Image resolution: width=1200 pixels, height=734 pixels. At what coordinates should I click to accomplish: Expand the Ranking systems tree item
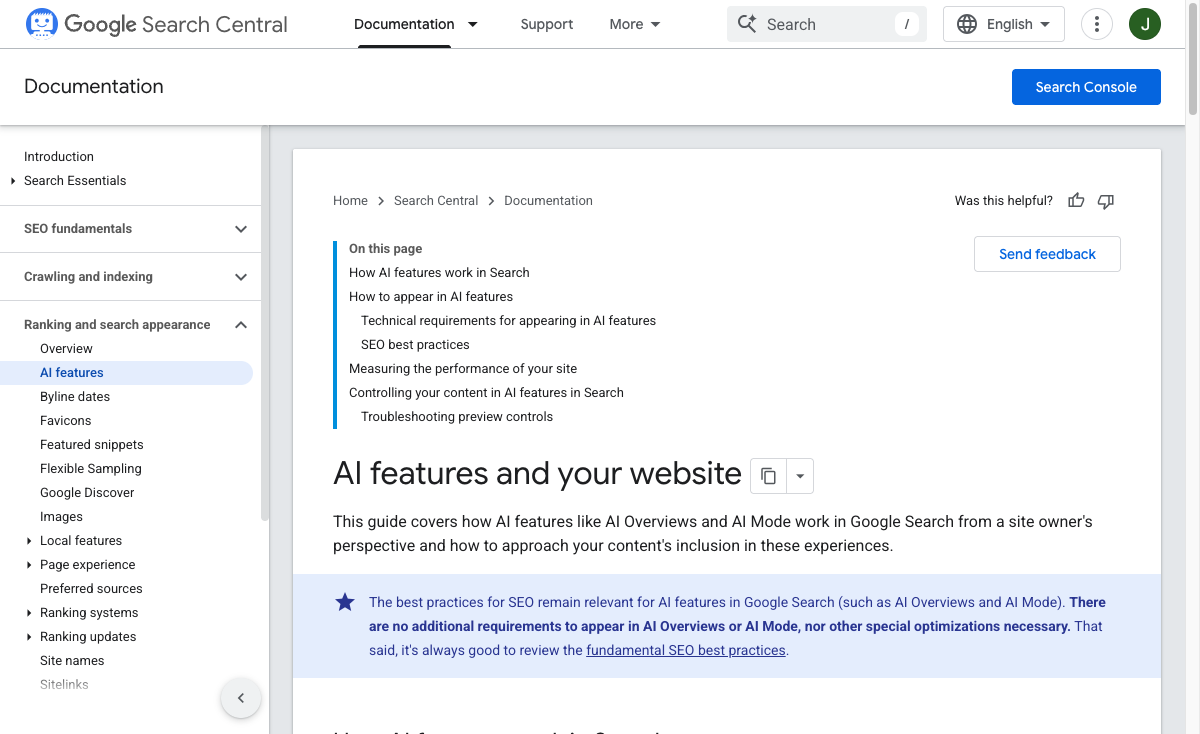click(x=29, y=613)
